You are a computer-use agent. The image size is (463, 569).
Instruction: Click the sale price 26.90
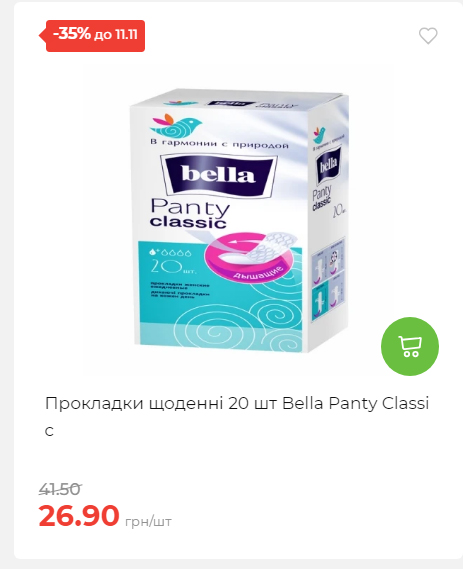click(79, 515)
